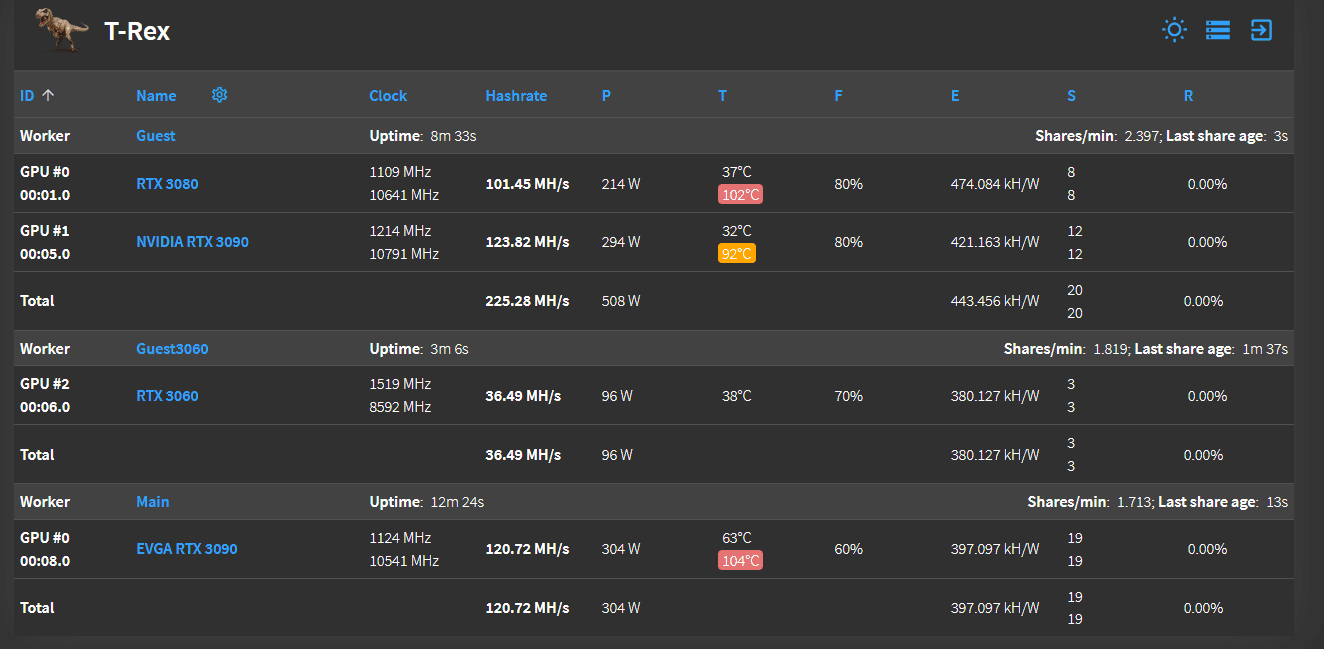Image resolution: width=1324 pixels, height=649 pixels.
Task: Click the orange 92°C temperature badge
Action: pyautogui.click(x=737, y=253)
